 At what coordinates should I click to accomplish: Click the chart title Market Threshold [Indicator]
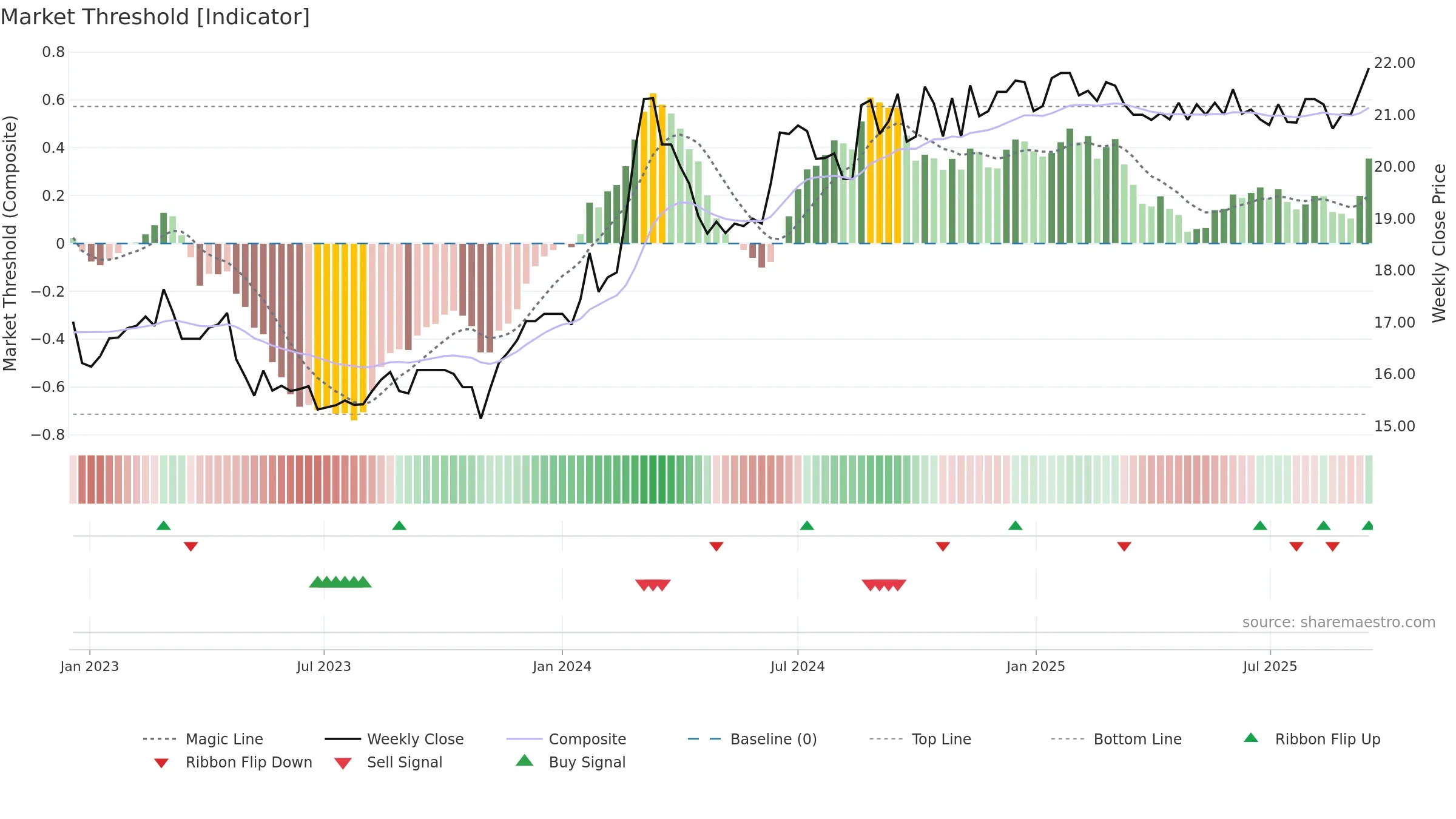(155, 17)
